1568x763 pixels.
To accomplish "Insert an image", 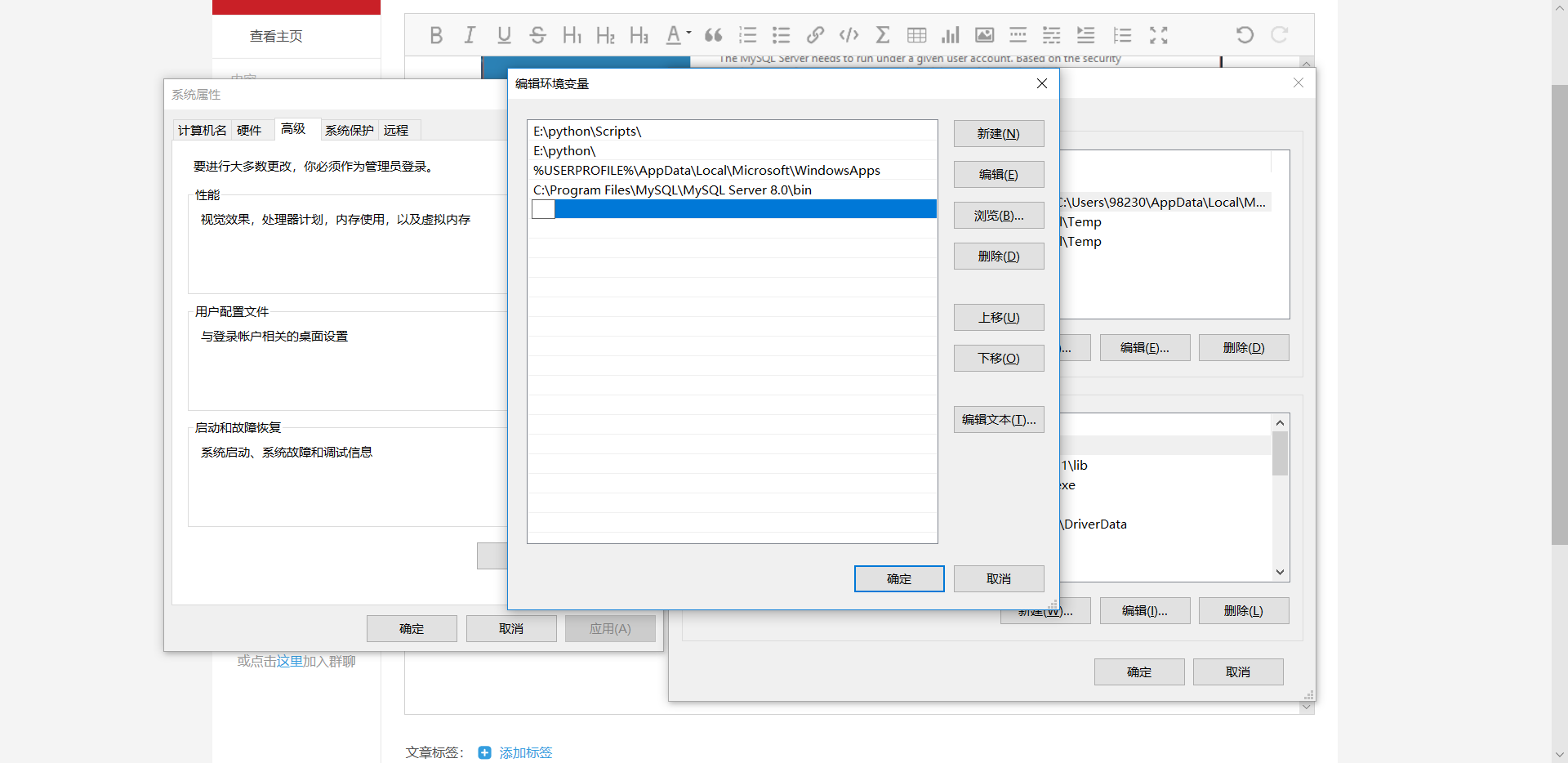I will [984, 34].
